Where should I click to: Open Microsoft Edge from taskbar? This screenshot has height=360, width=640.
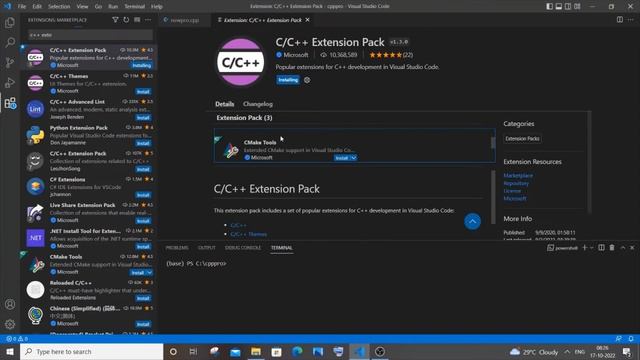pos(297,351)
